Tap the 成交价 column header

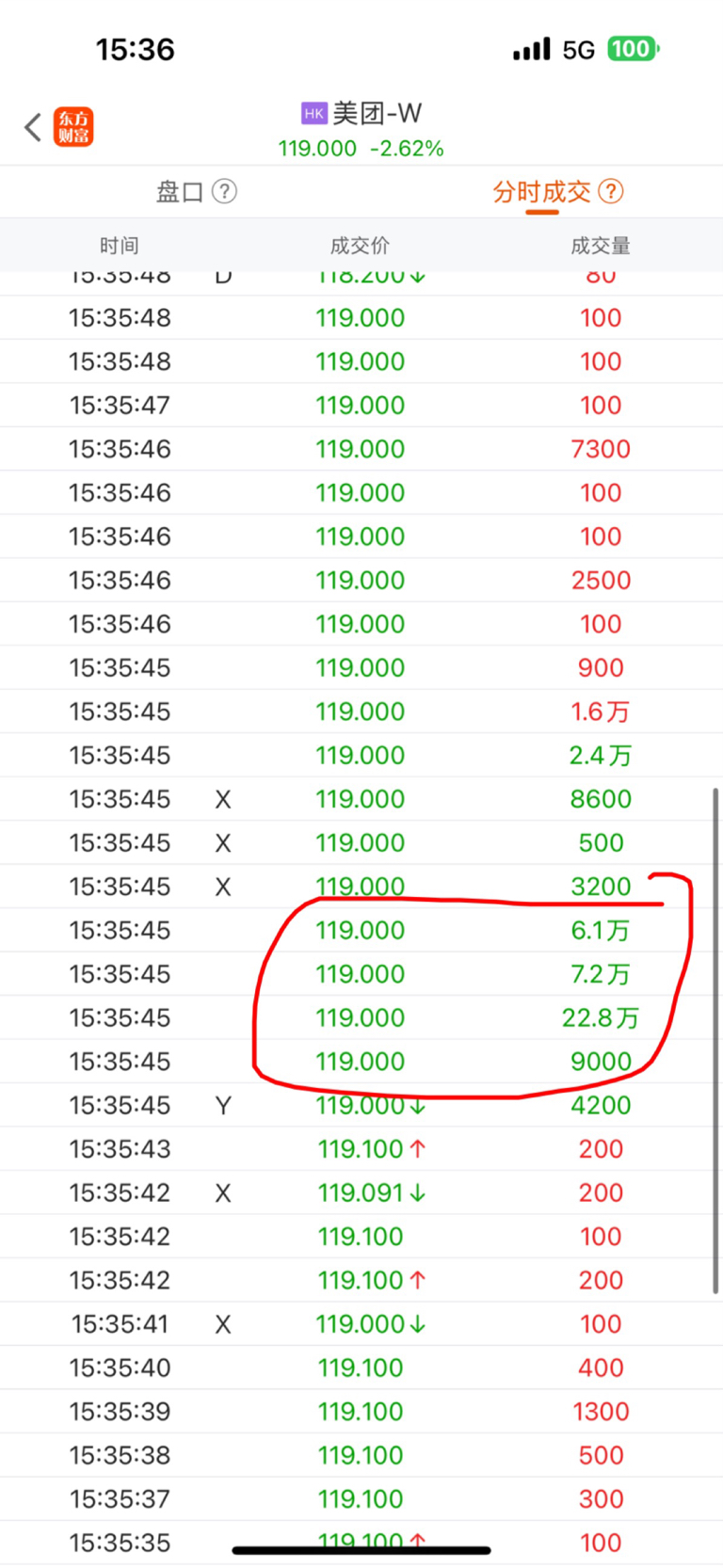(x=360, y=246)
